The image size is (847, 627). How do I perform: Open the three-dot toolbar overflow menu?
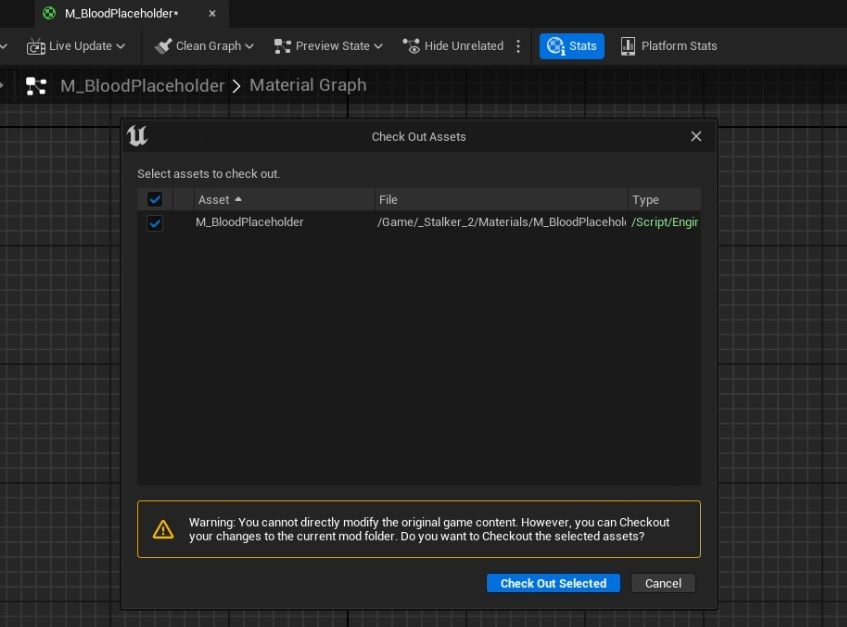517,45
